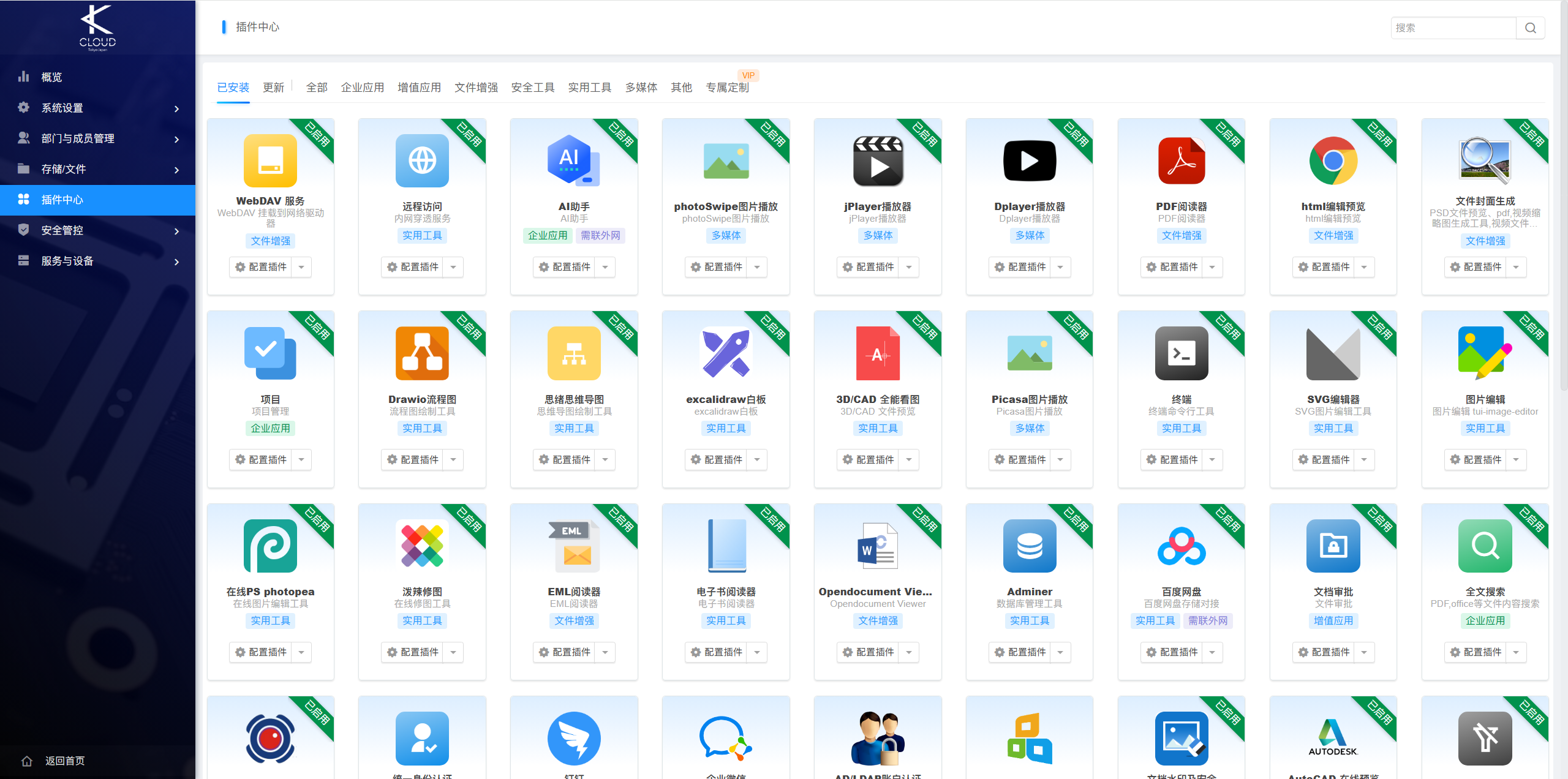The height and width of the screenshot is (779, 1568).
Task: Click the 需联外网 tag on AI助手
Action: click(600, 236)
